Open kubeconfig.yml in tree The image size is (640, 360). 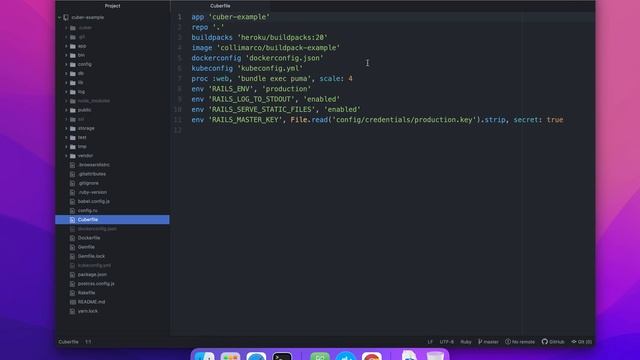[94, 265]
